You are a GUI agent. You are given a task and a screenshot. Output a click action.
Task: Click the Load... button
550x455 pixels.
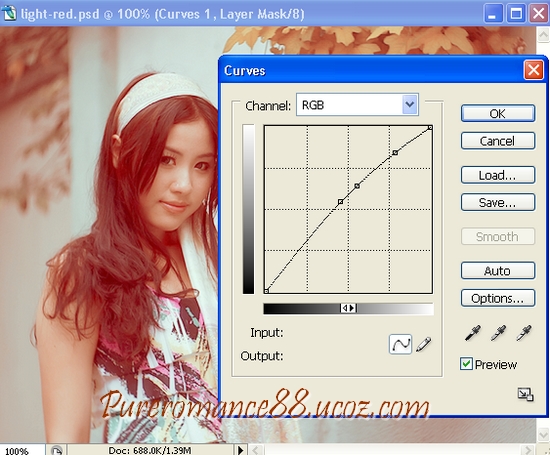[498, 175]
